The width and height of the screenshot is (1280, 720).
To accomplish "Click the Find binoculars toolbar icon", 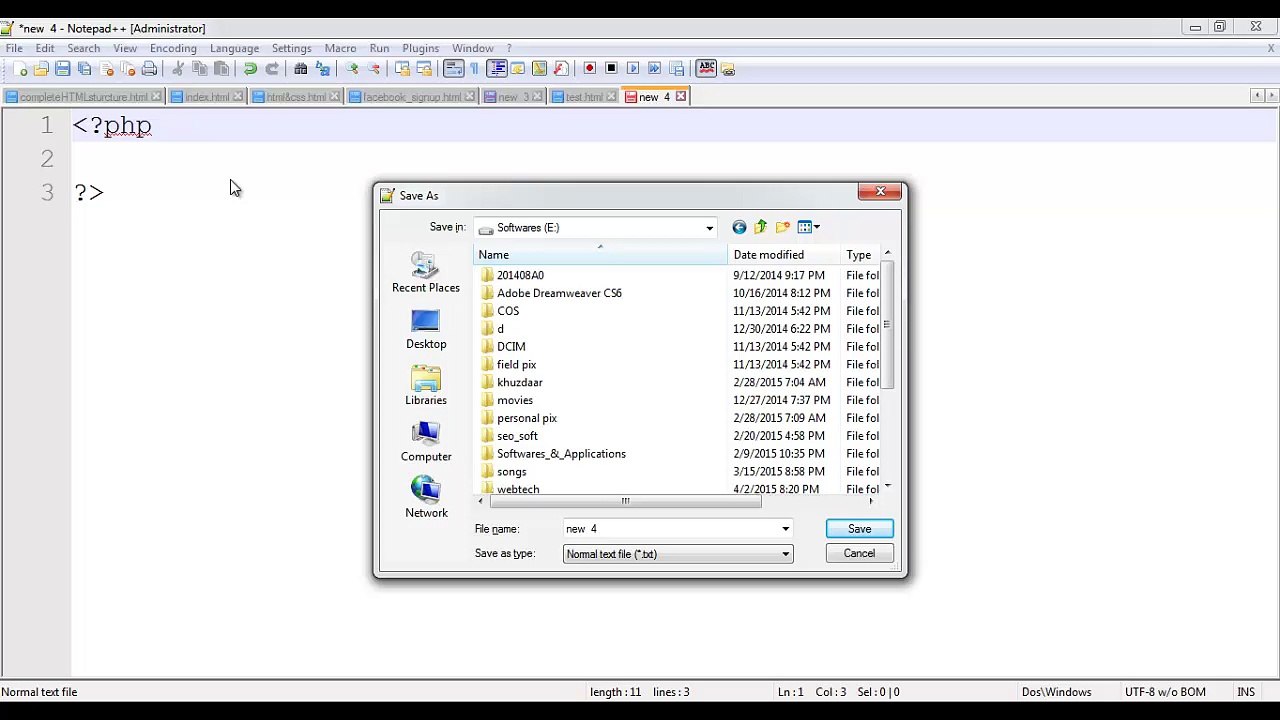I will pos(300,69).
